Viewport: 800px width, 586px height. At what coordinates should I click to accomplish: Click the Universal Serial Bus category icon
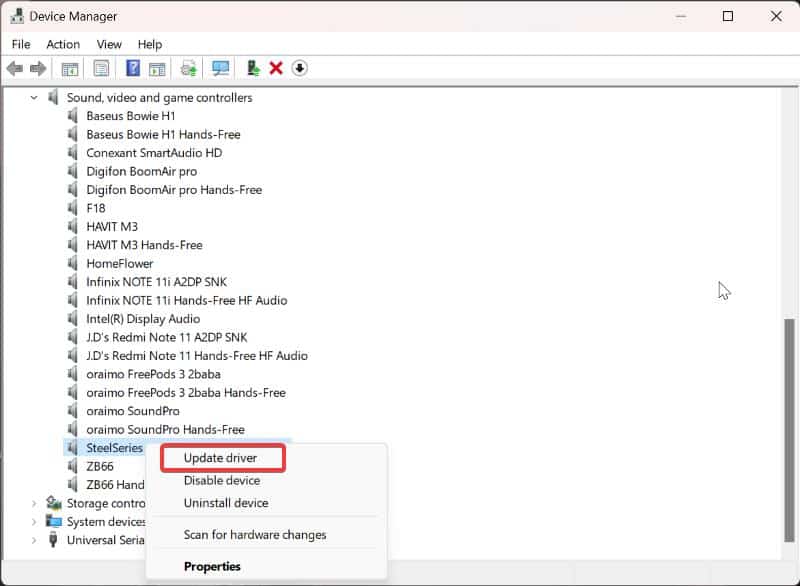[53, 540]
